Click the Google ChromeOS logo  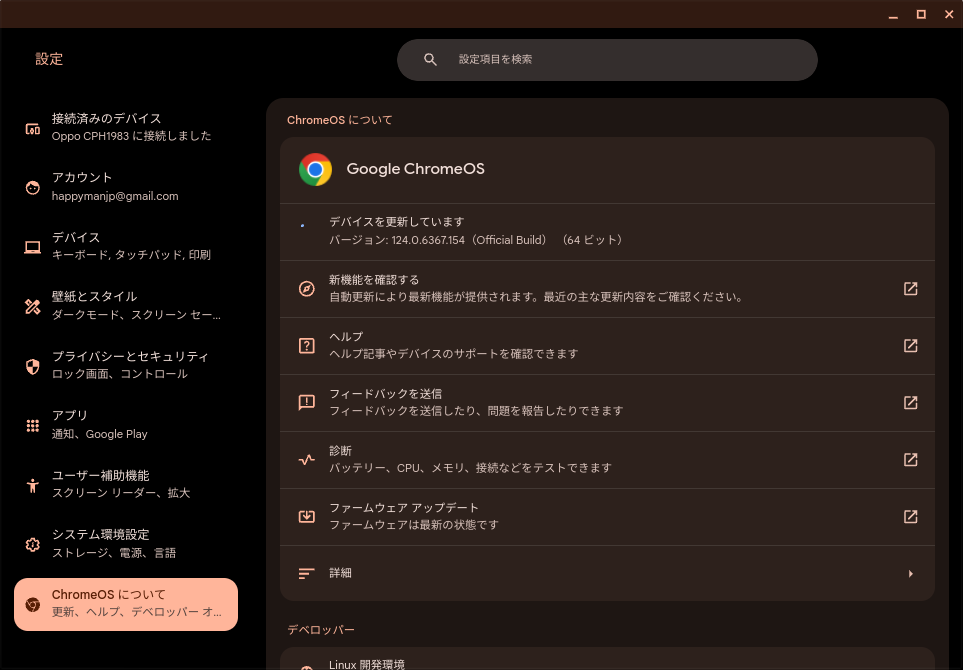click(315, 169)
